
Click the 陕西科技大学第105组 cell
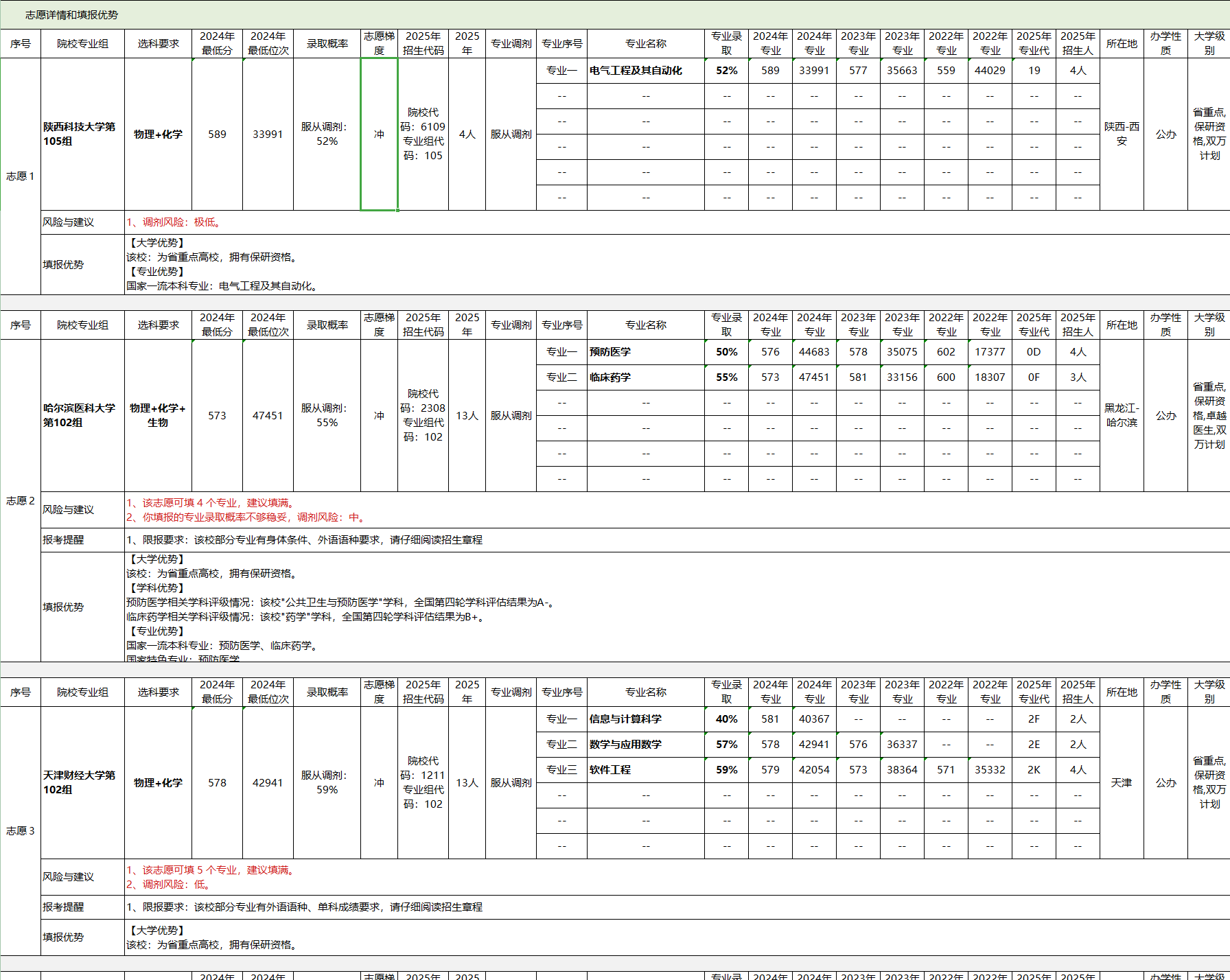[82, 134]
